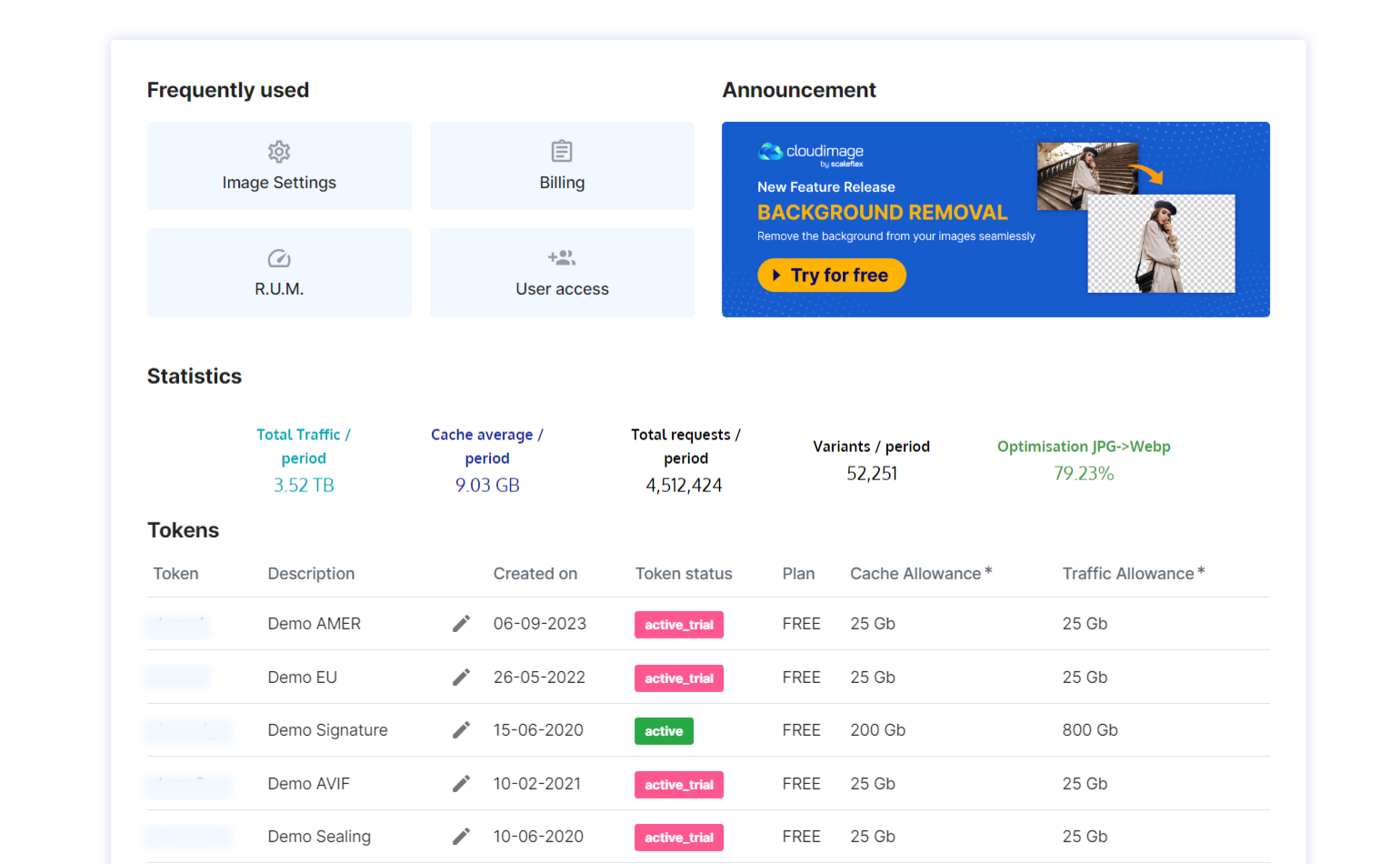The width and height of the screenshot is (1400, 864).
Task: Click the active_trial badge for Demo Sealing
Action: coord(679,838)
